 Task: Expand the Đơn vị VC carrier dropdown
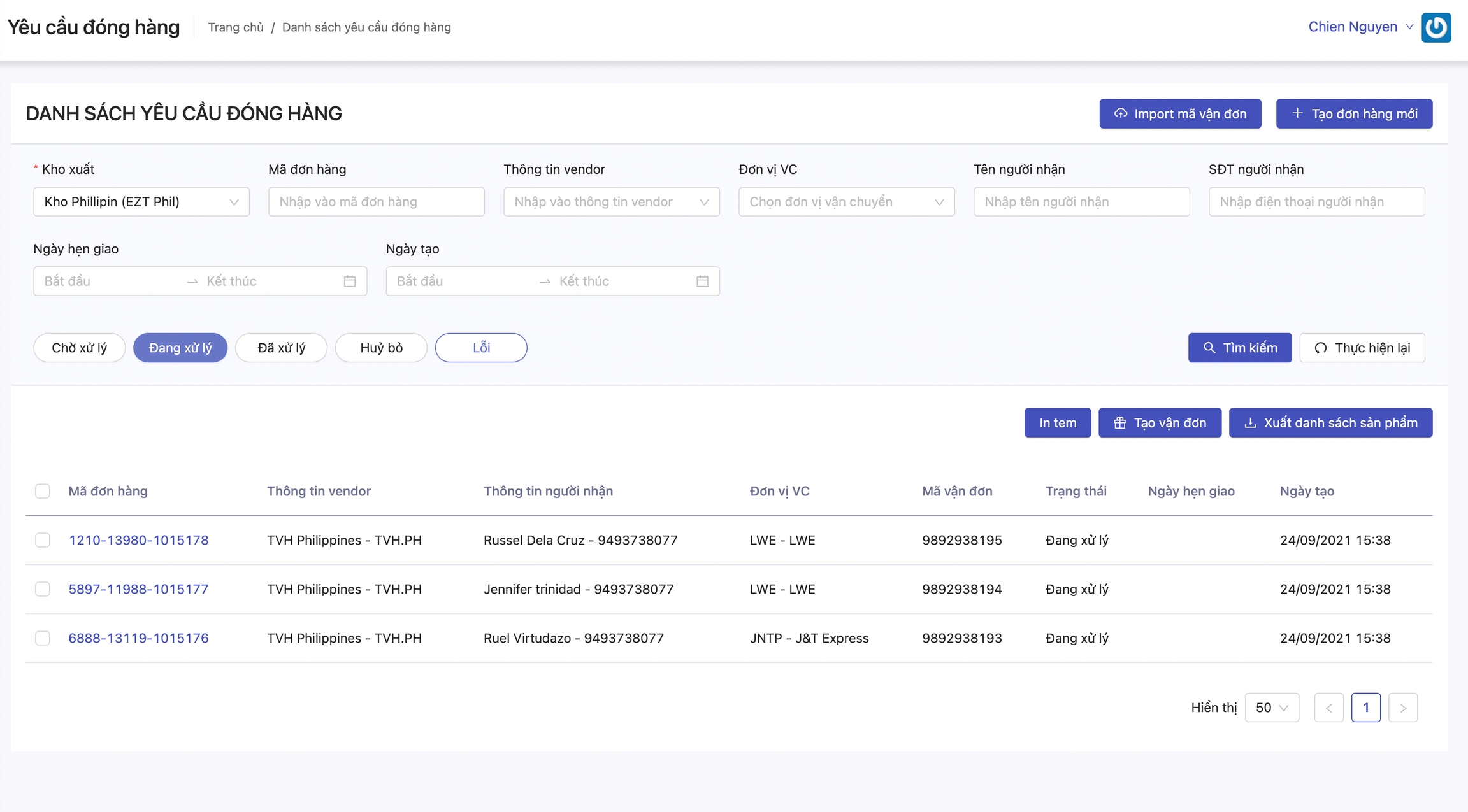[x=846, y=202]
